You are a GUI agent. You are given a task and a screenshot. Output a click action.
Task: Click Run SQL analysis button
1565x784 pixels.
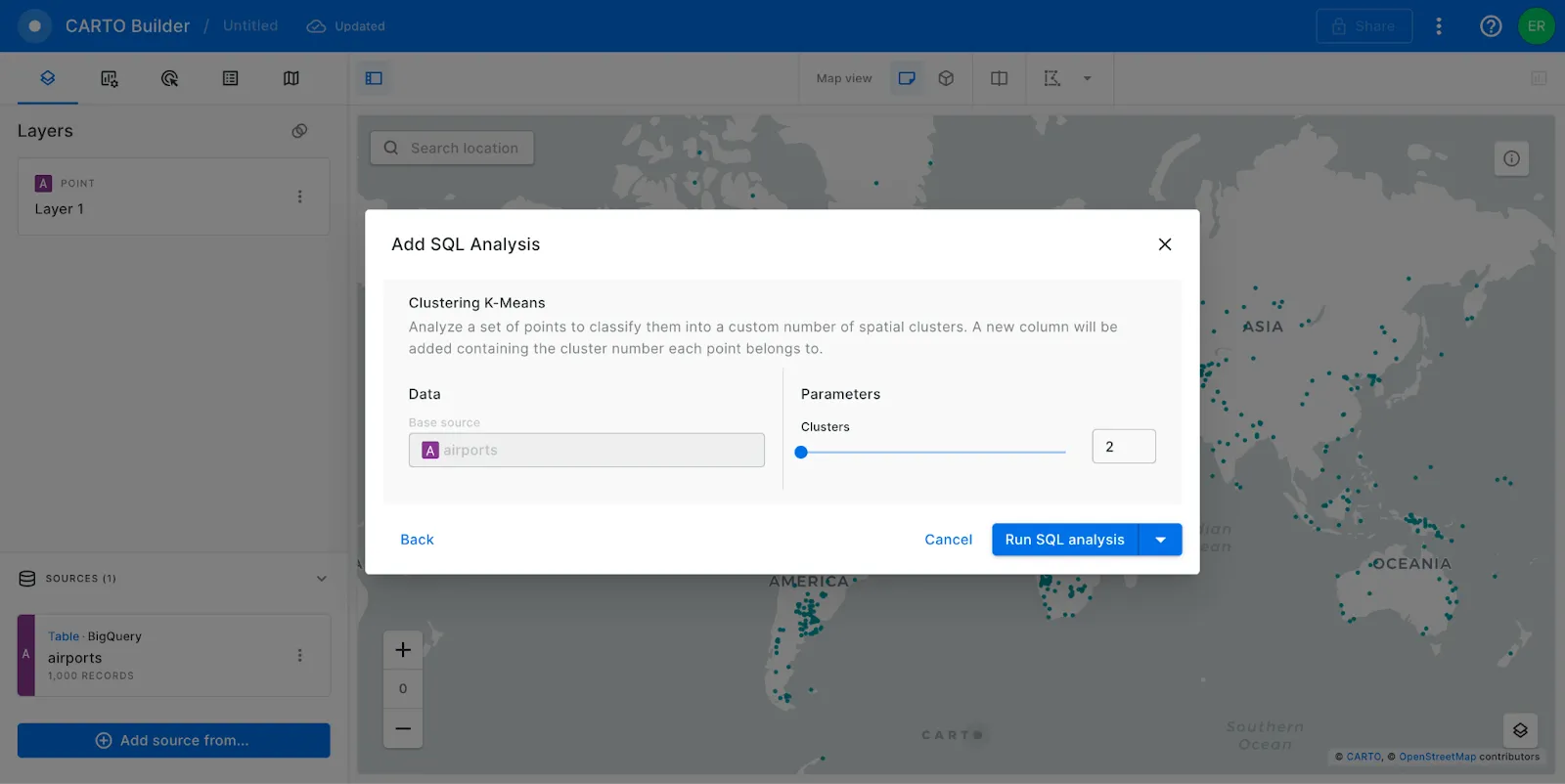point(1064,540)
